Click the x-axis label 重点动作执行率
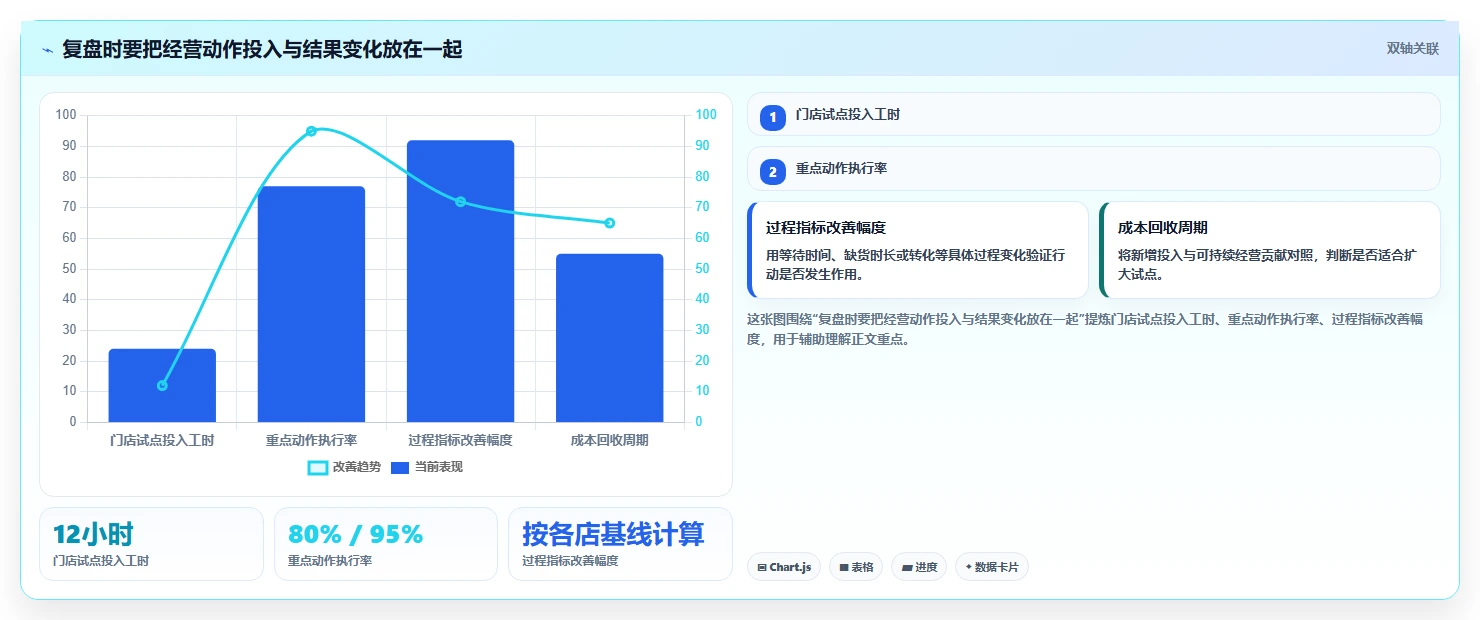1480x620 pixels. (311, 440)
